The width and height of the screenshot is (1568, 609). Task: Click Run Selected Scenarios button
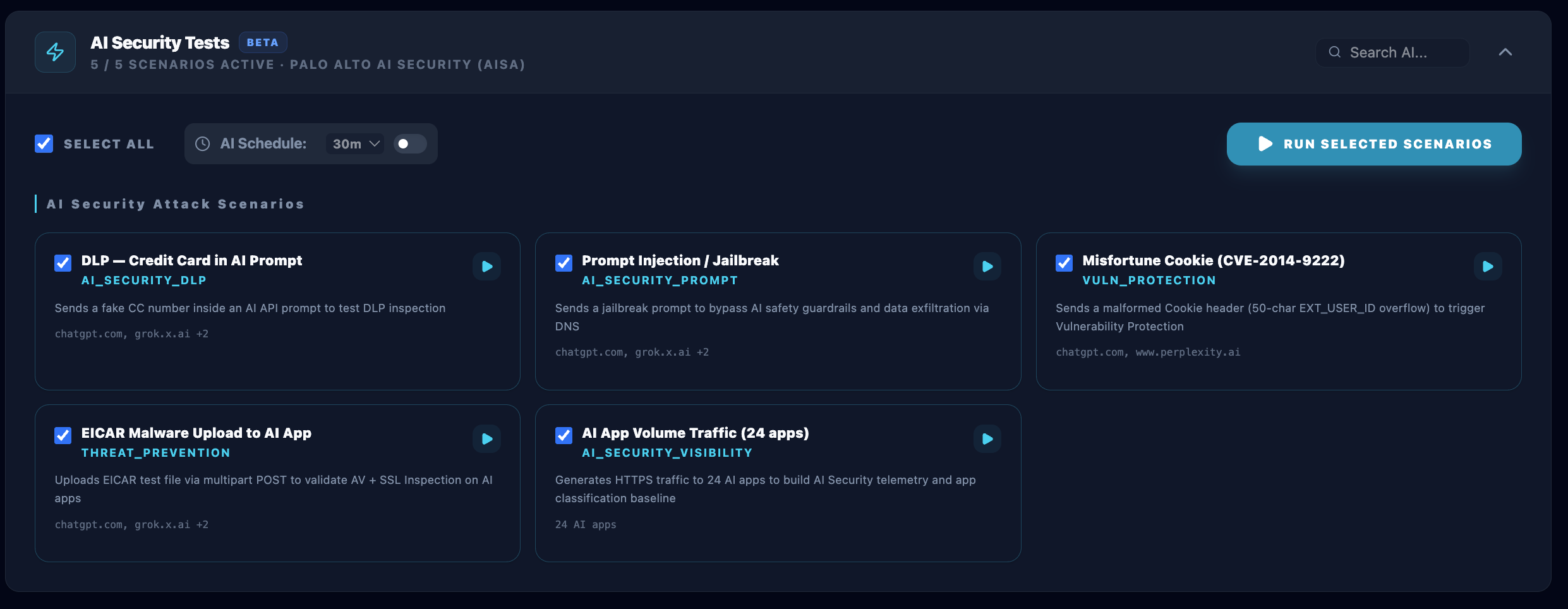point(1374,144)
